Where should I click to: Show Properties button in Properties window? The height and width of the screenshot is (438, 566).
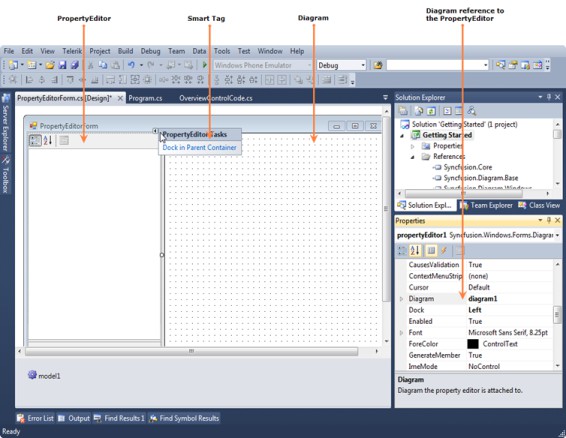point(431,250)
